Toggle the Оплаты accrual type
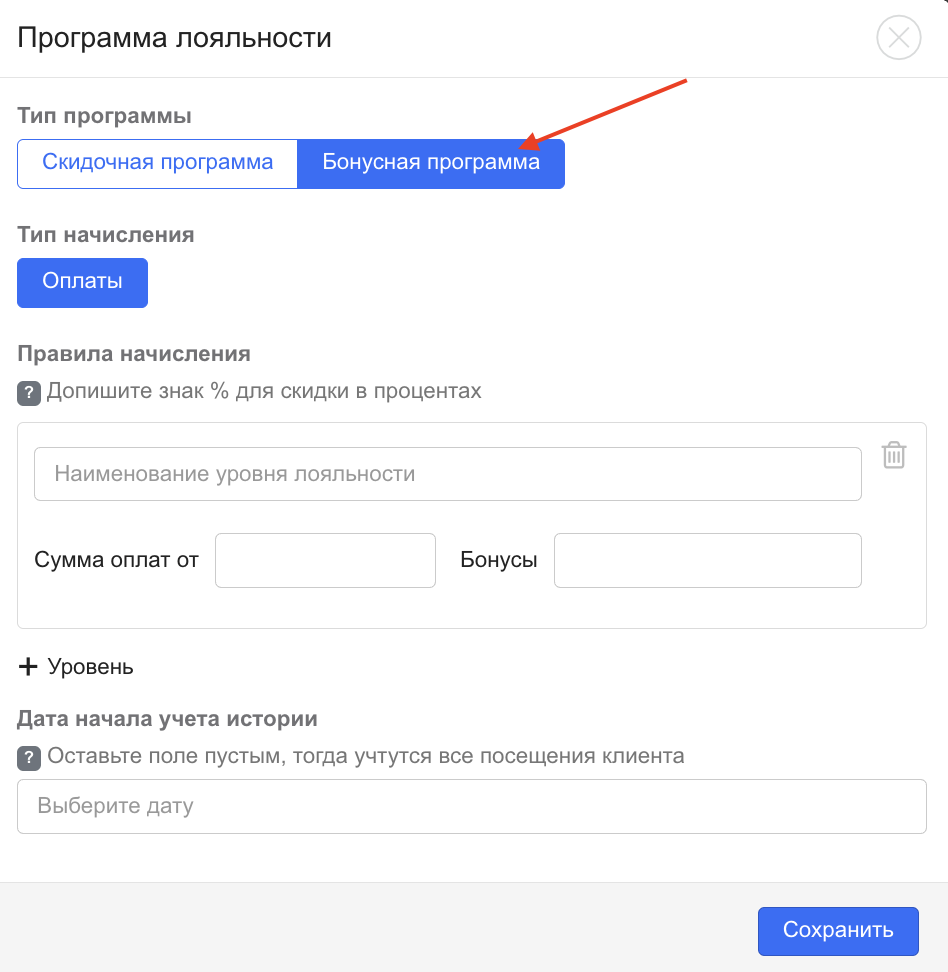 [82, 282]
